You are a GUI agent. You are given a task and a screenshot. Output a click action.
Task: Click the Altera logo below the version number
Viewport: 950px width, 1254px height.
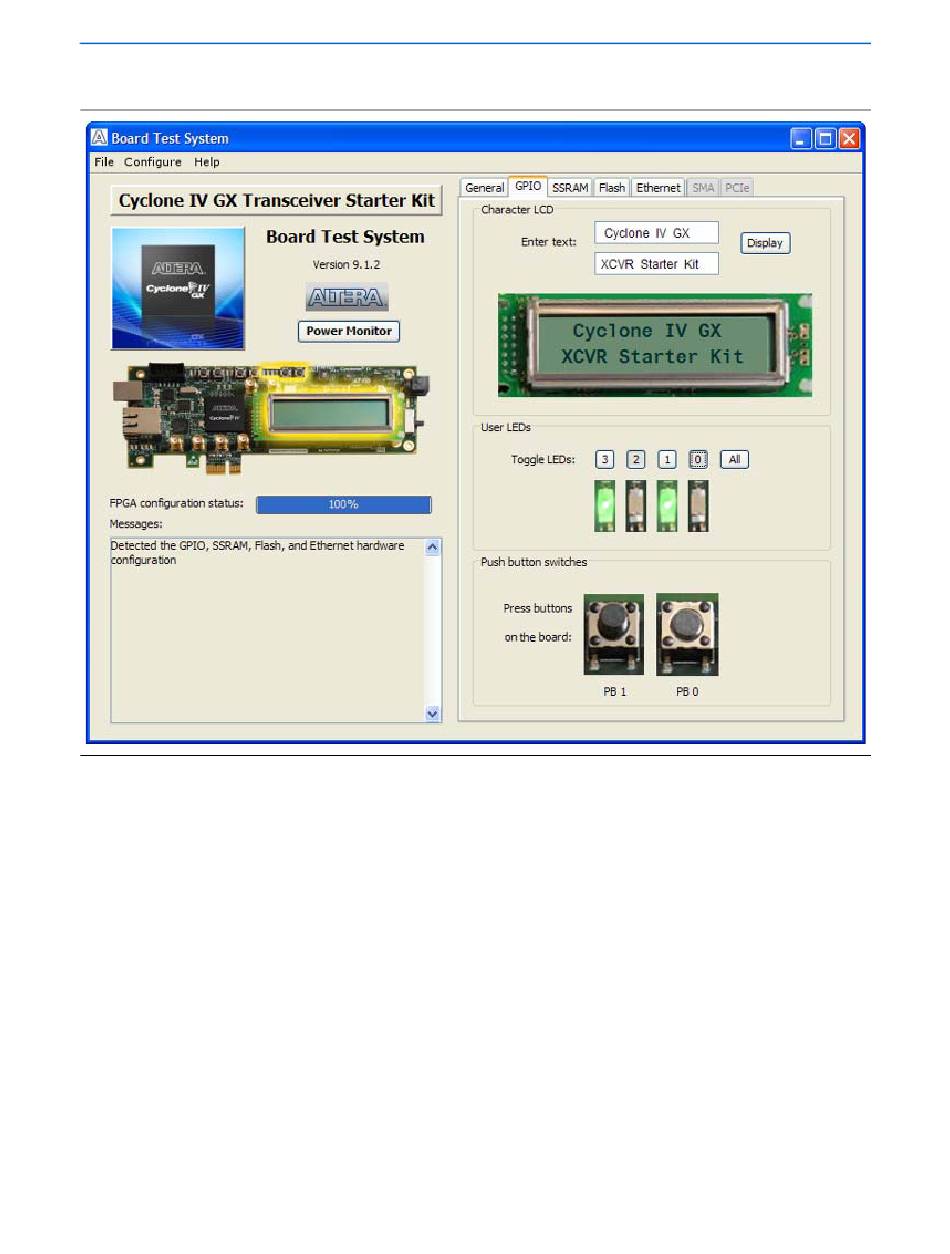point(347,297)
